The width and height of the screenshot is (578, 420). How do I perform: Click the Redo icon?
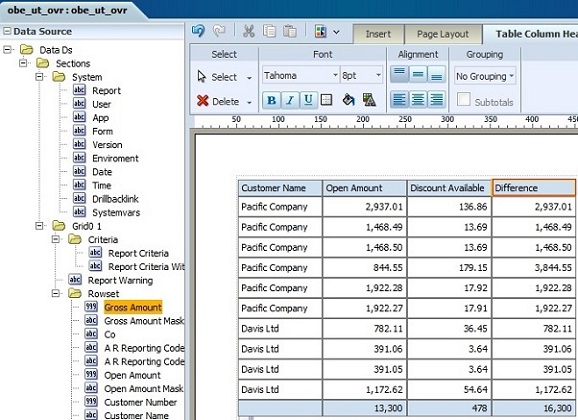pos(219,31)
